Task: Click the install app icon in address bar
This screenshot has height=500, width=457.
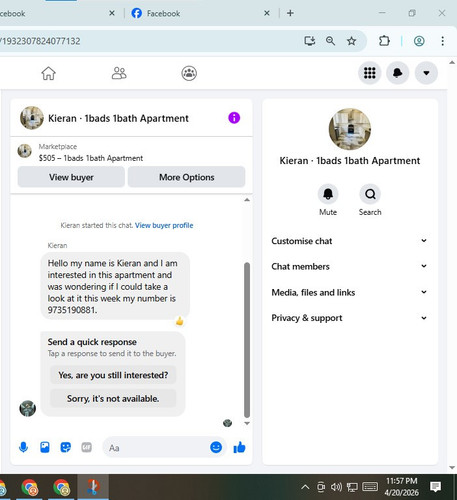Action: (x=310, y=41)
